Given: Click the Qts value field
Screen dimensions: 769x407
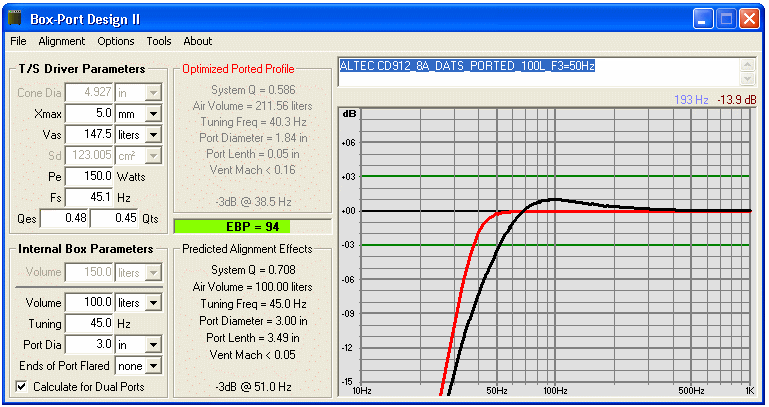Looking at the screenshot, I should 114,218.
